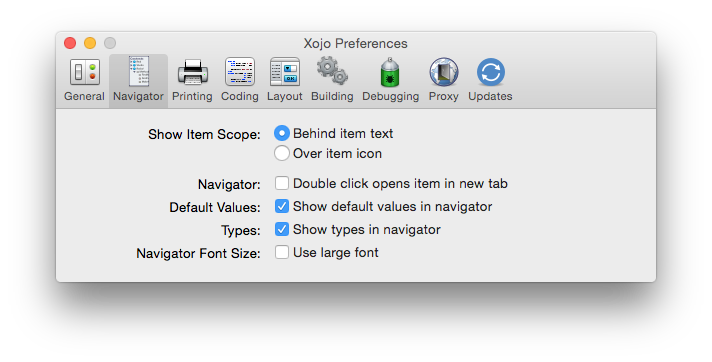
Task: Enable double click opens item in new tab
Action: [x=282, y=183]
